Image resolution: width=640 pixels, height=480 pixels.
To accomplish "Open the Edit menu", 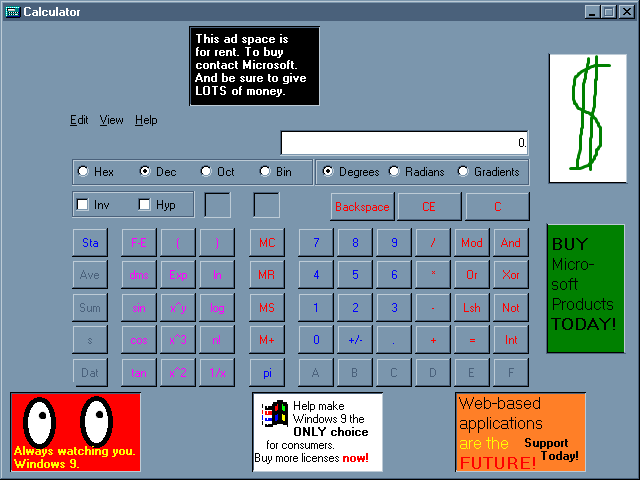I will click(x=79, y=120).
